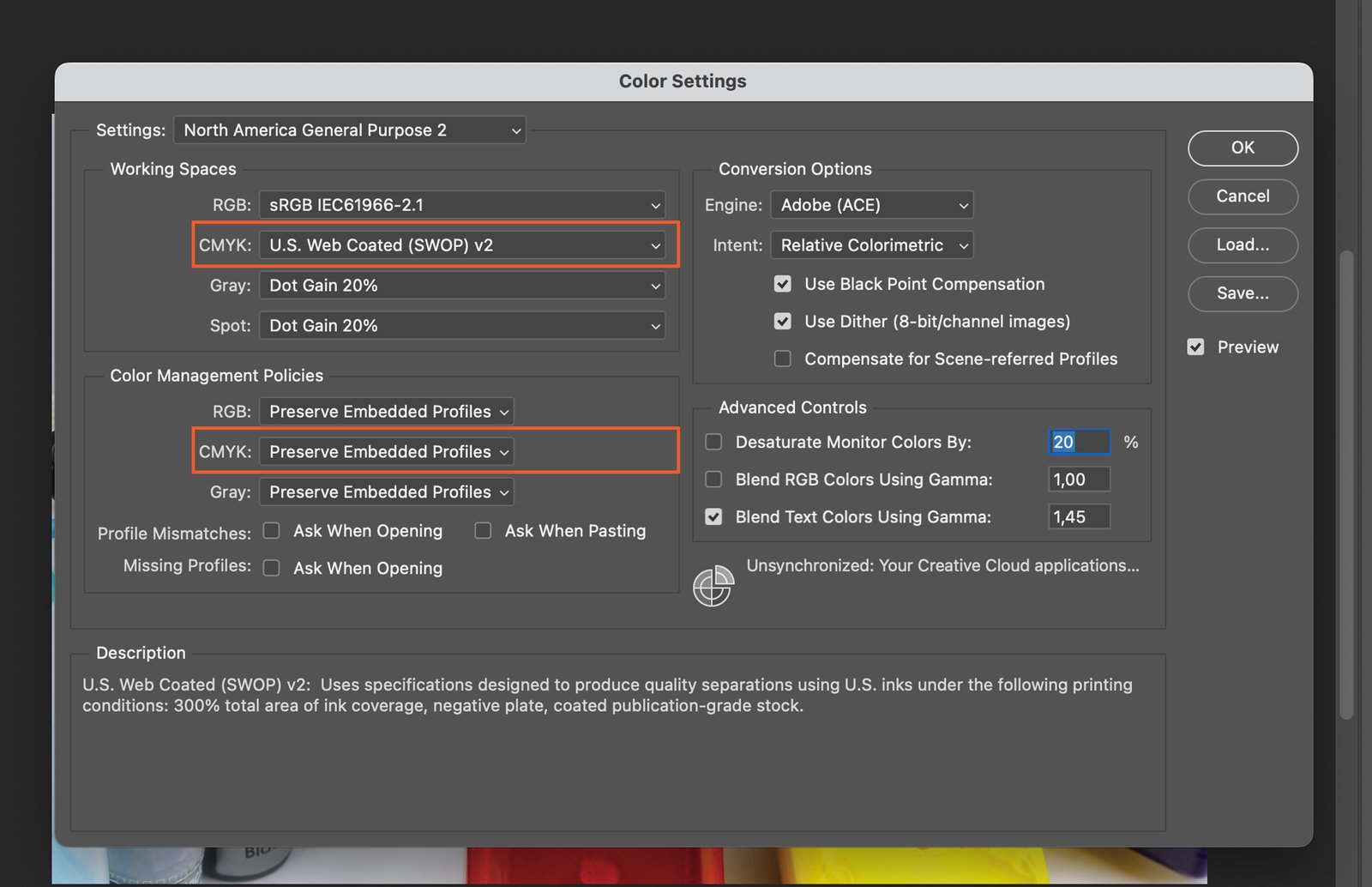Screen dimensions: 1372x887
Task: Open the Settings preset dropdown
Action: point(350,130)
